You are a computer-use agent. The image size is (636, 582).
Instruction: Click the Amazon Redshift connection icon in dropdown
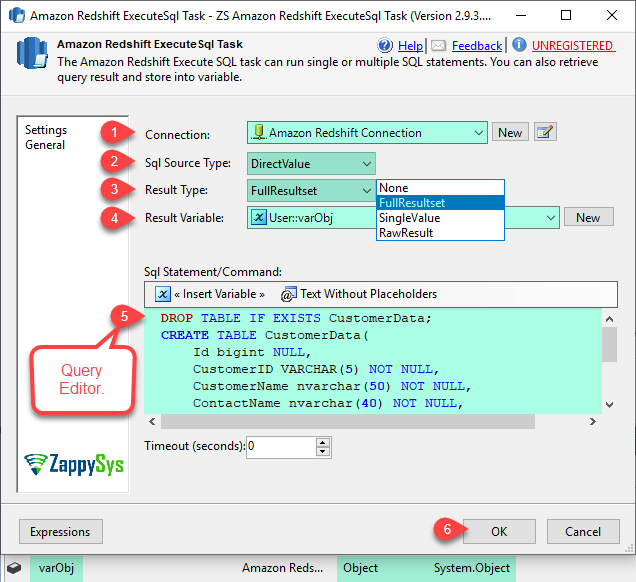point(258,132)
